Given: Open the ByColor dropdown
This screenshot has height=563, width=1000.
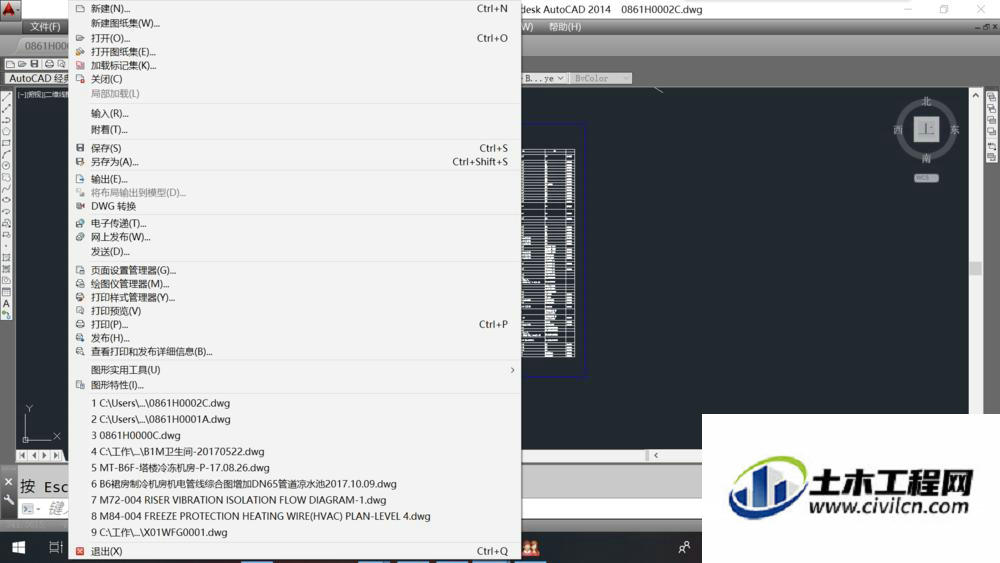Looking at the screenshot, I should coord(599,78).
